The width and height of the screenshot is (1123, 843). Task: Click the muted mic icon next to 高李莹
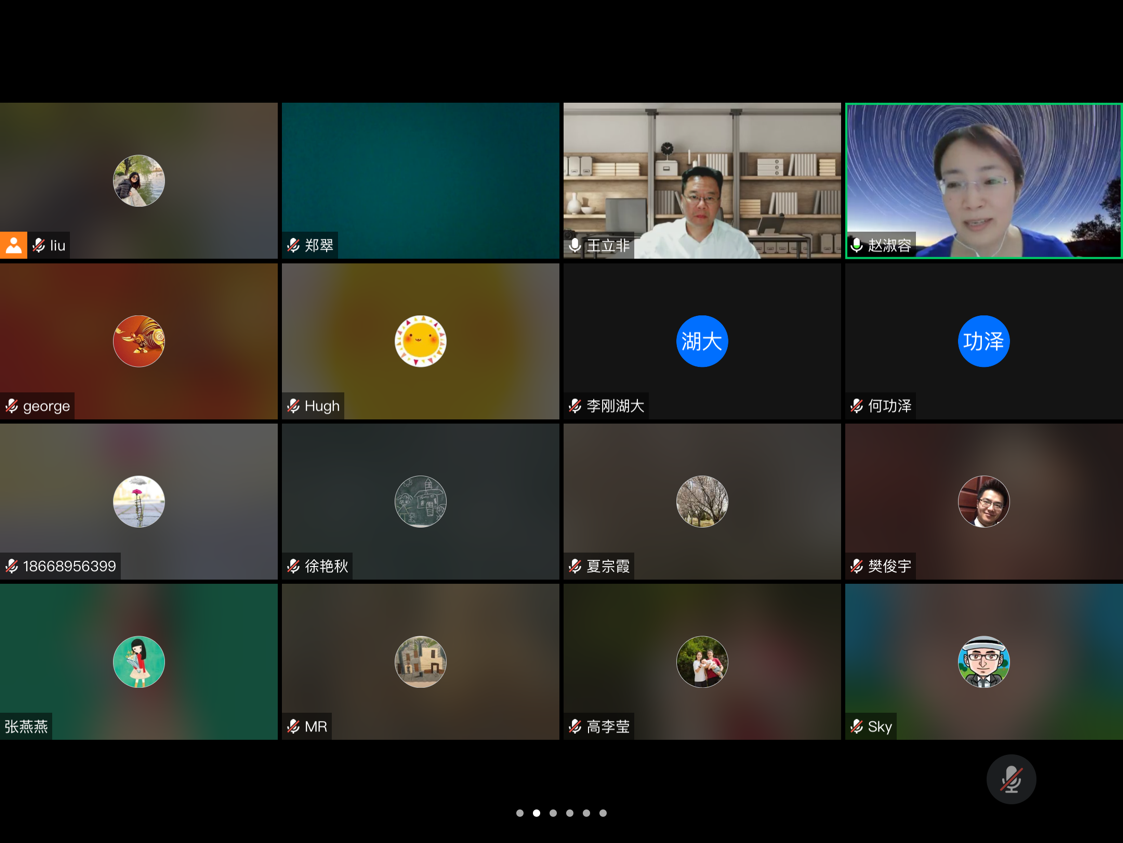pos(575,727)
